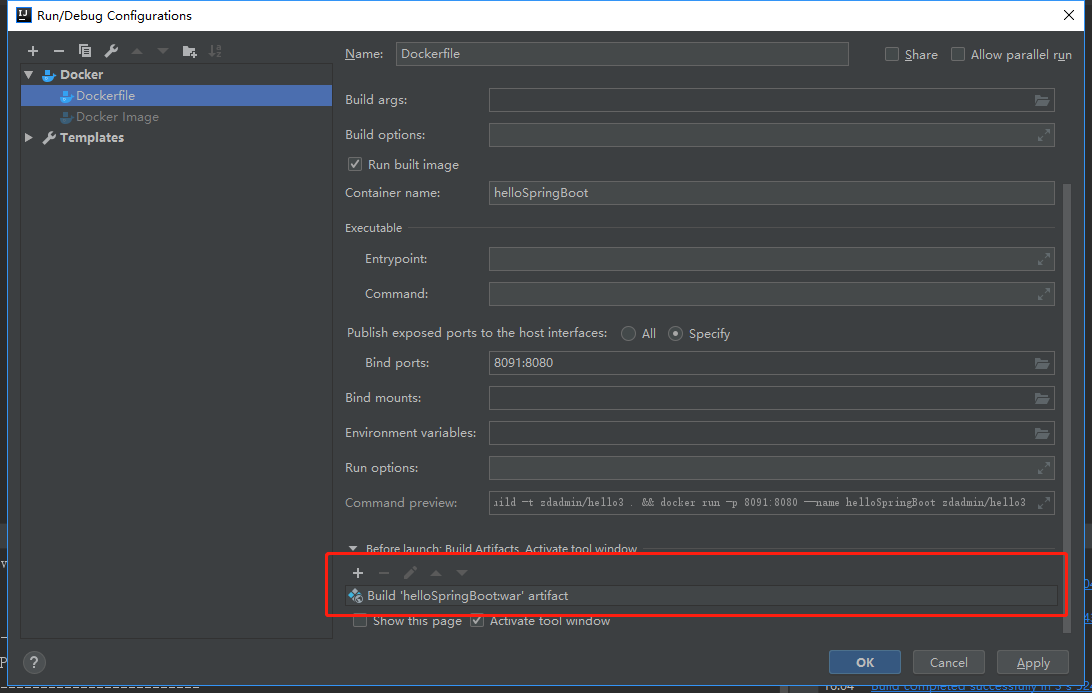Focus the Name input field
The image size is (1092, 693).
click(x=622, y=54)
